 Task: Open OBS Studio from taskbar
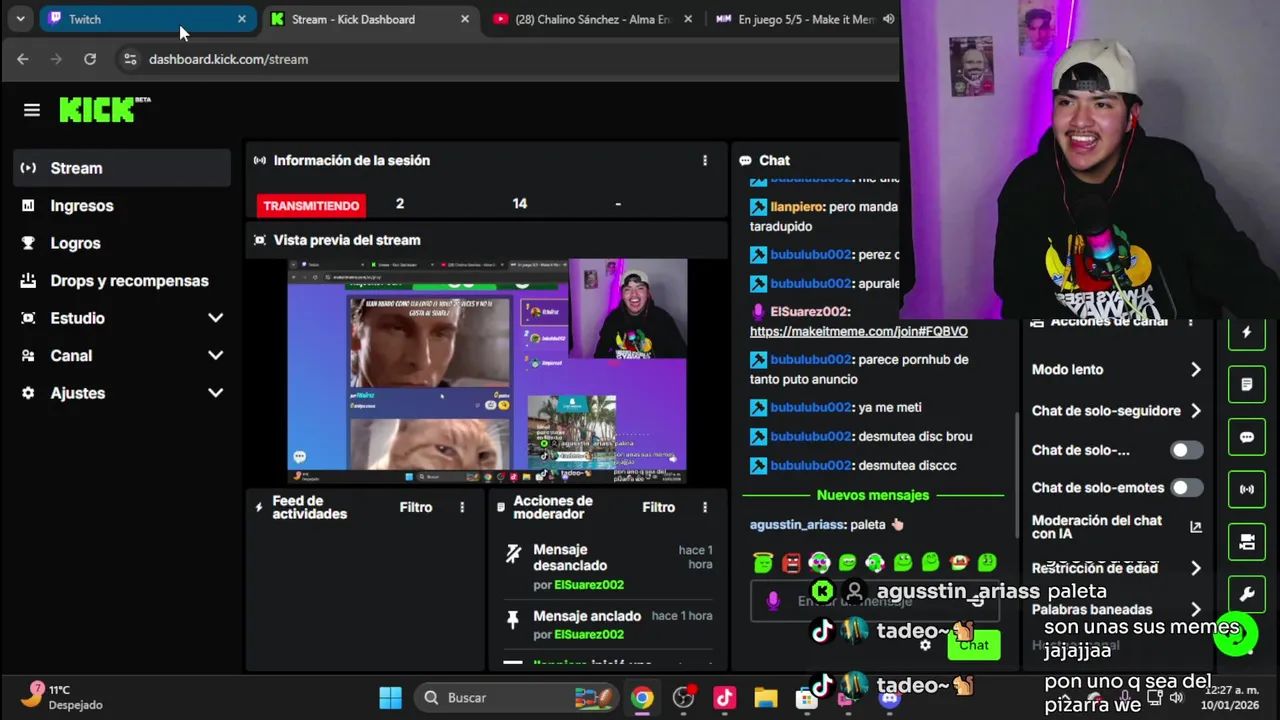coord(684,698)
